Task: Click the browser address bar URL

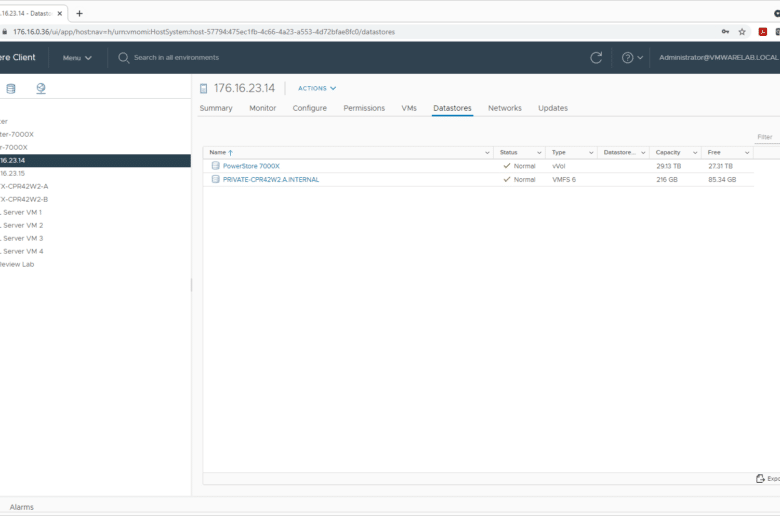Action: 204,32
